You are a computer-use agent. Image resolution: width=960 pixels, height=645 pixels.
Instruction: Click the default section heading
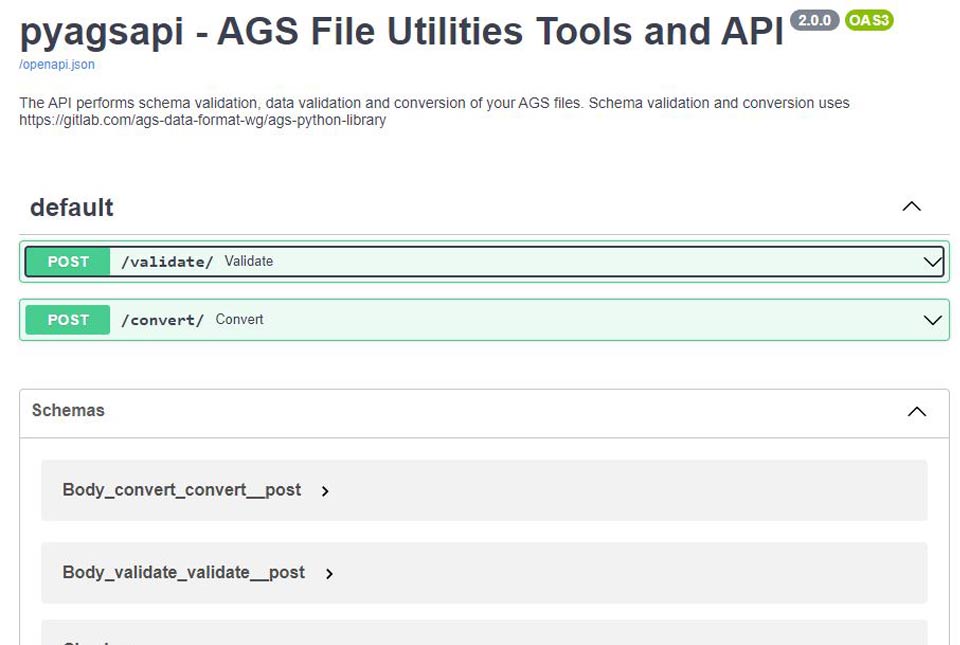(x=72, y=207)
